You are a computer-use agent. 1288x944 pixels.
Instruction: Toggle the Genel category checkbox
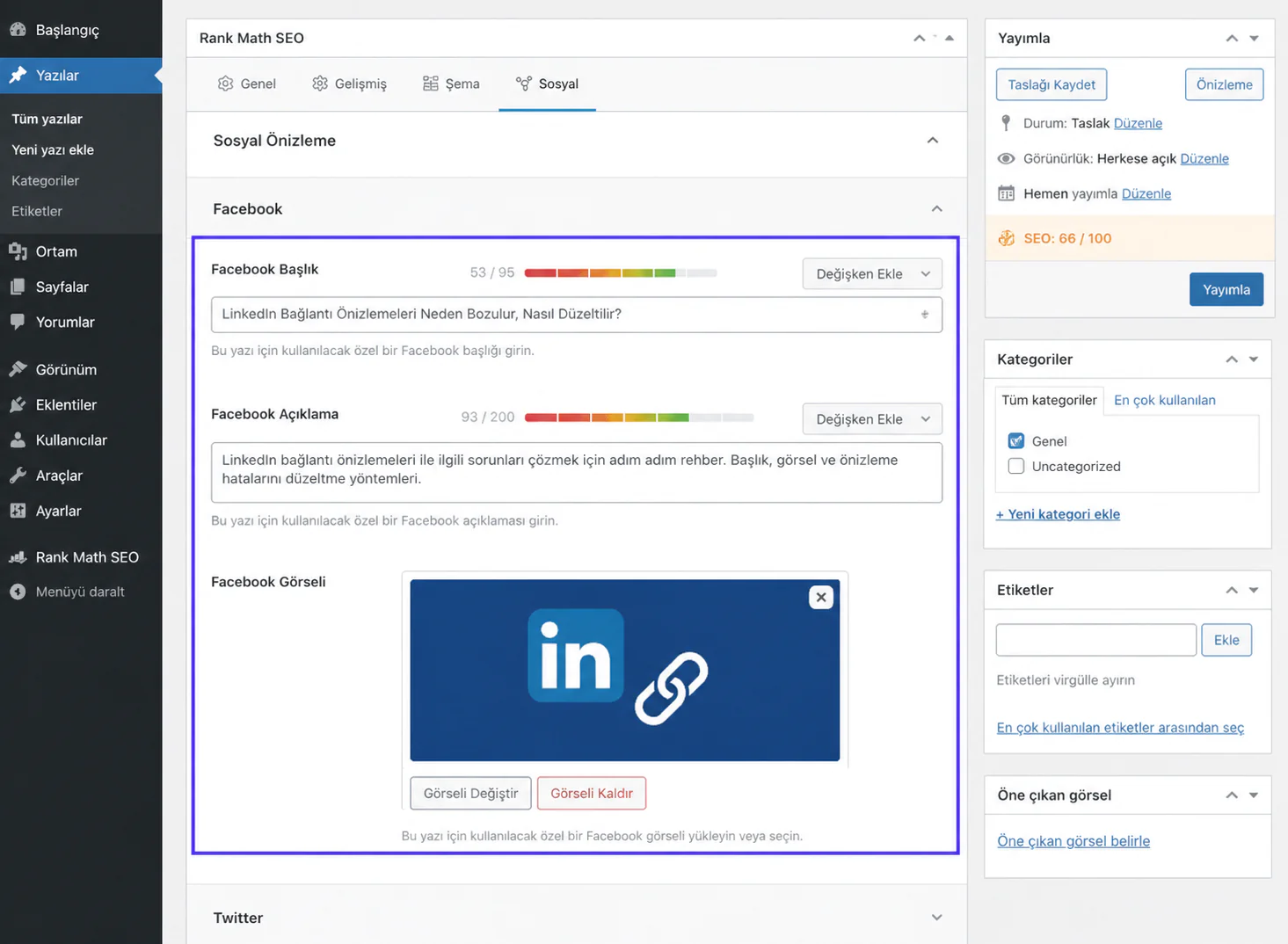coord(1016,440)
